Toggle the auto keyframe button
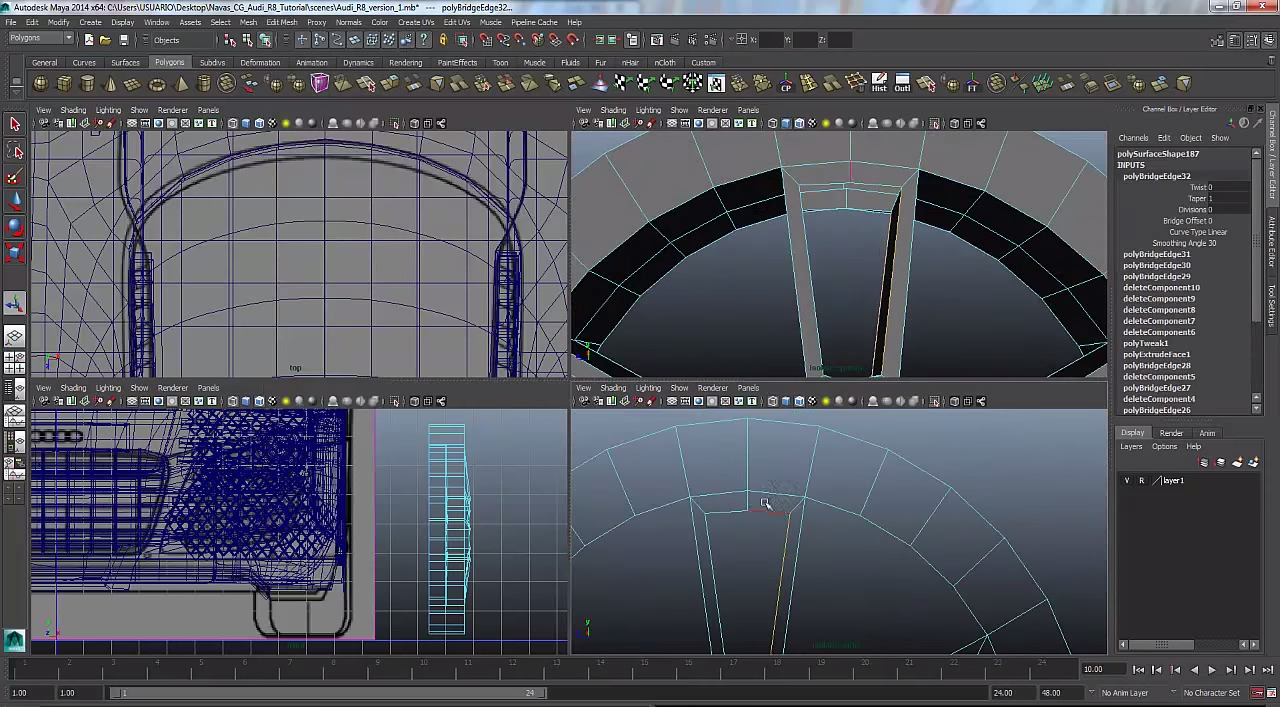The width and height of the screenshot is (1280, 707). pyautogui.click(x=1257, y=693)
